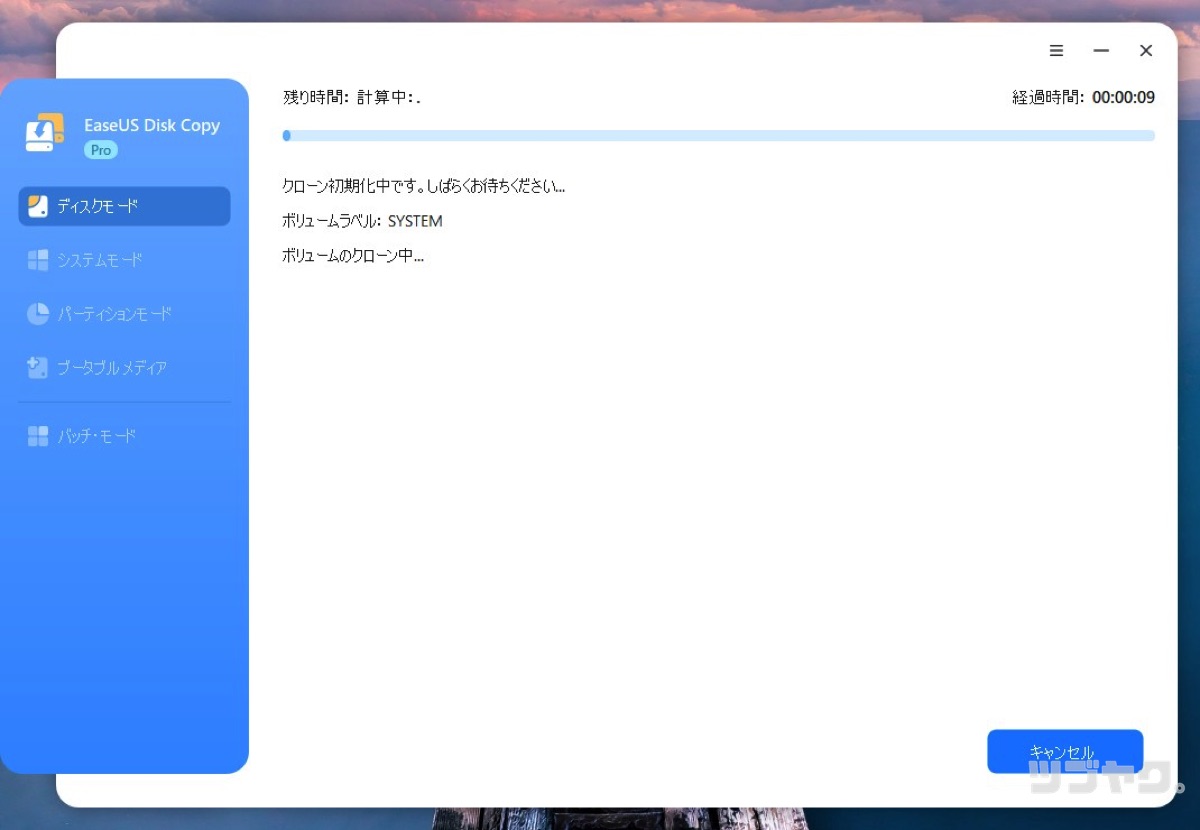The image size is (1200, 830).
Task: Click the ブータブルメディア bootable media icon
Action: (x=38, y=367)
